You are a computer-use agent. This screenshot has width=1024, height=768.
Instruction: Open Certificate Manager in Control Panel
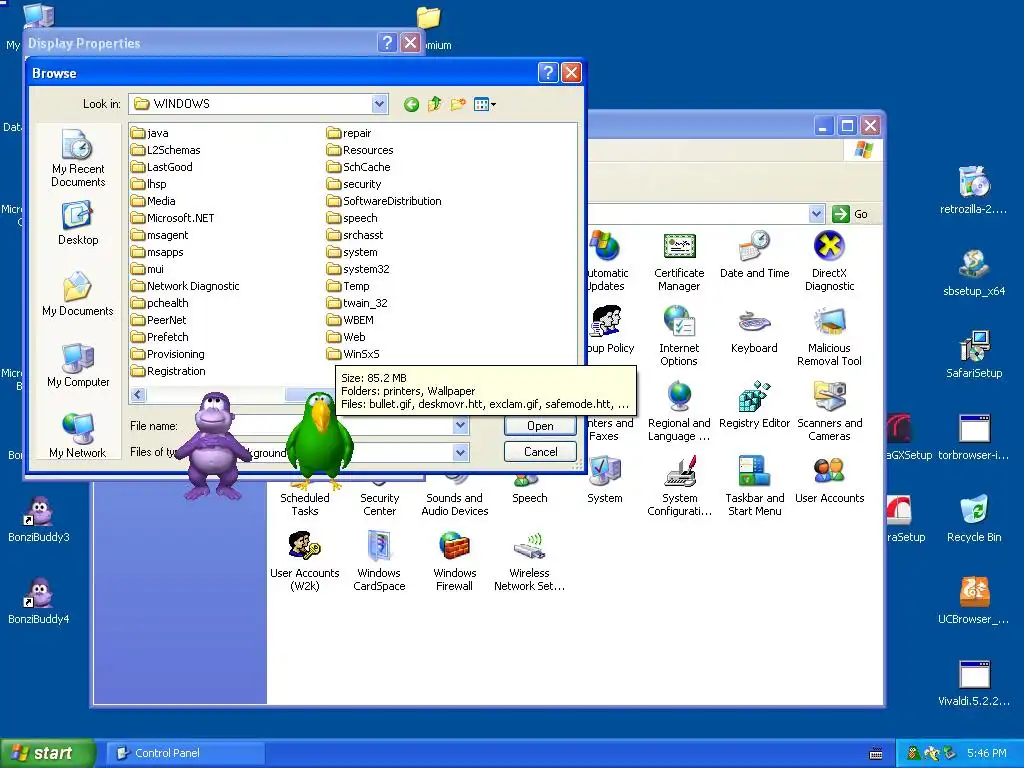(679, 261)
